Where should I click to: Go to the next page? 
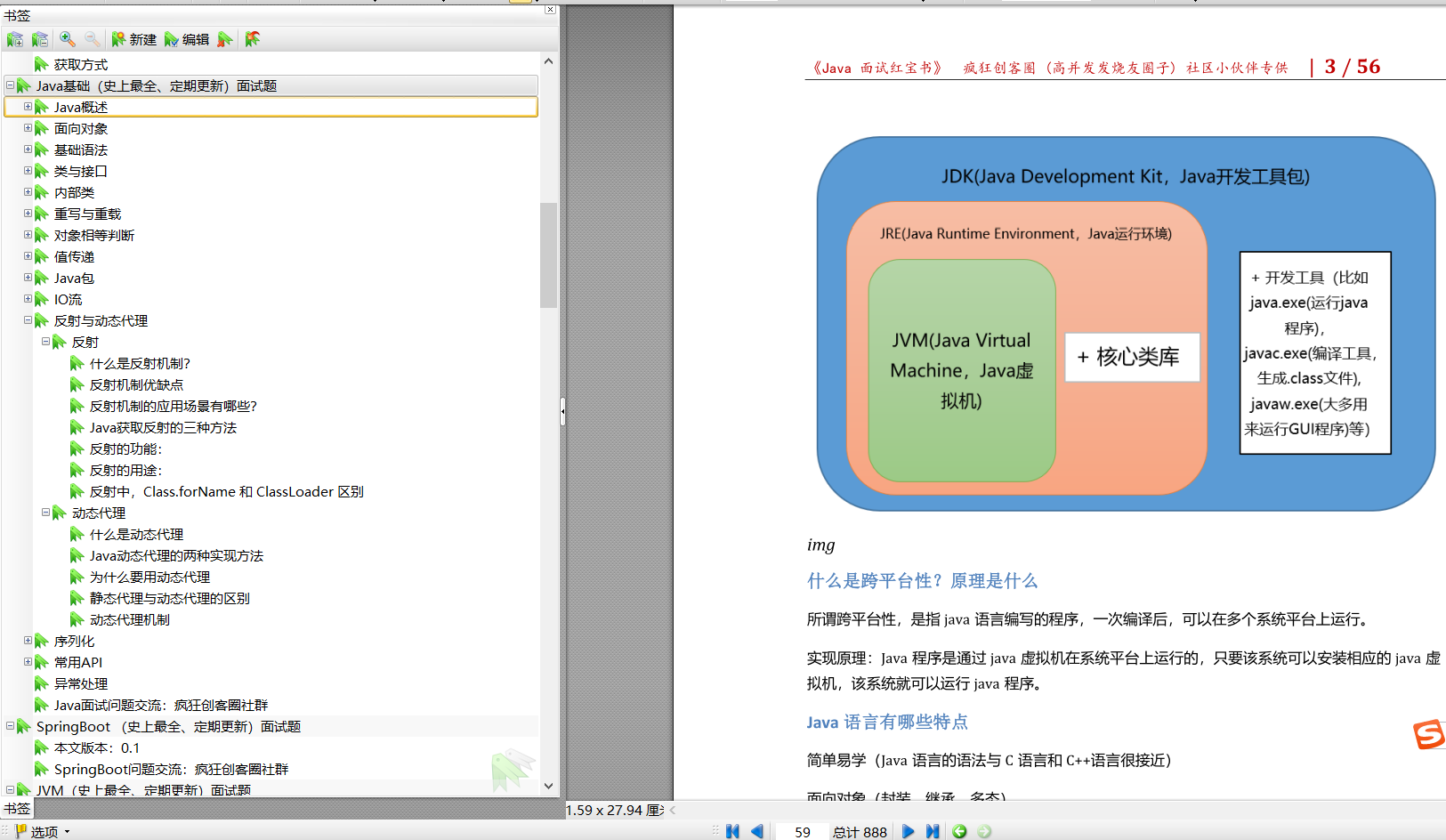[x=908, y=831]
